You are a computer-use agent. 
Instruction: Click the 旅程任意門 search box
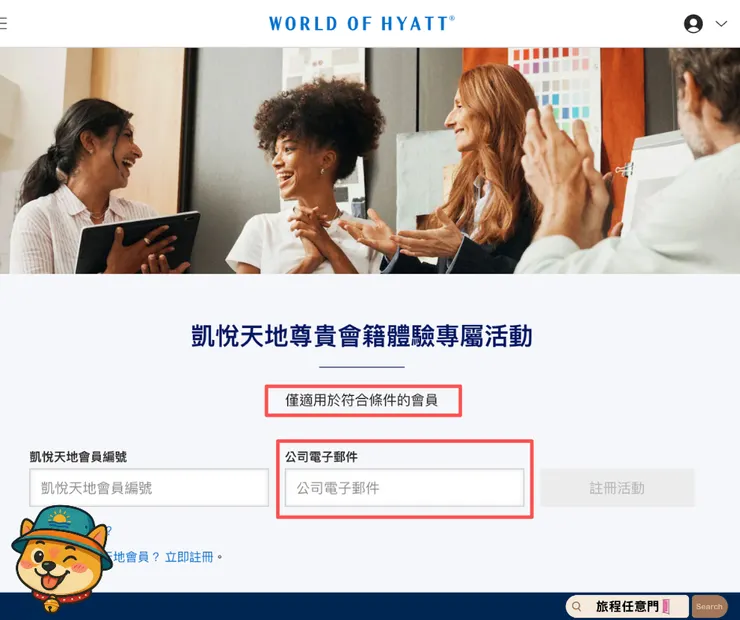[x=628, y=606]
